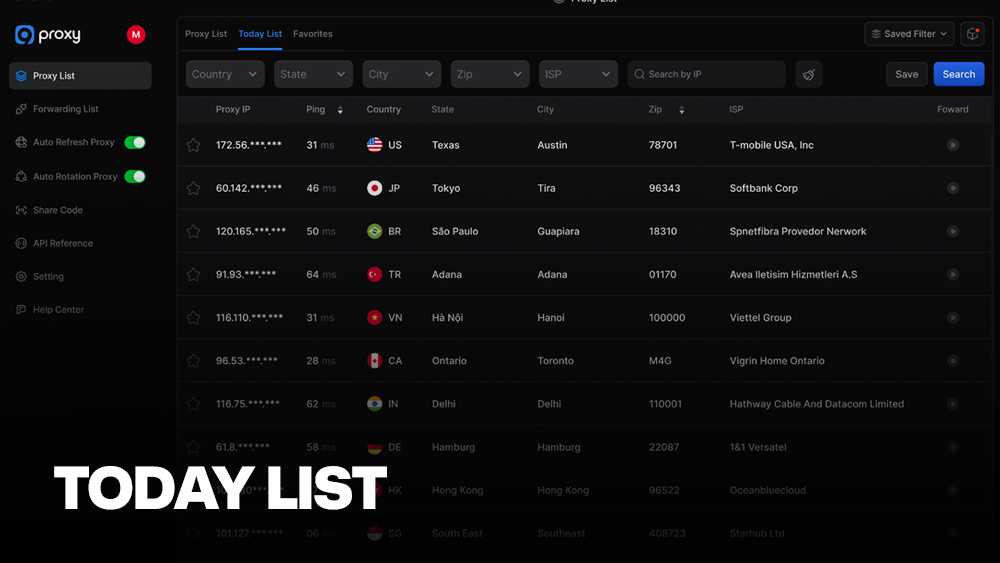Click the India flag icon
The width and height of the screenshot is (1000, 563).
coord(374,404)
